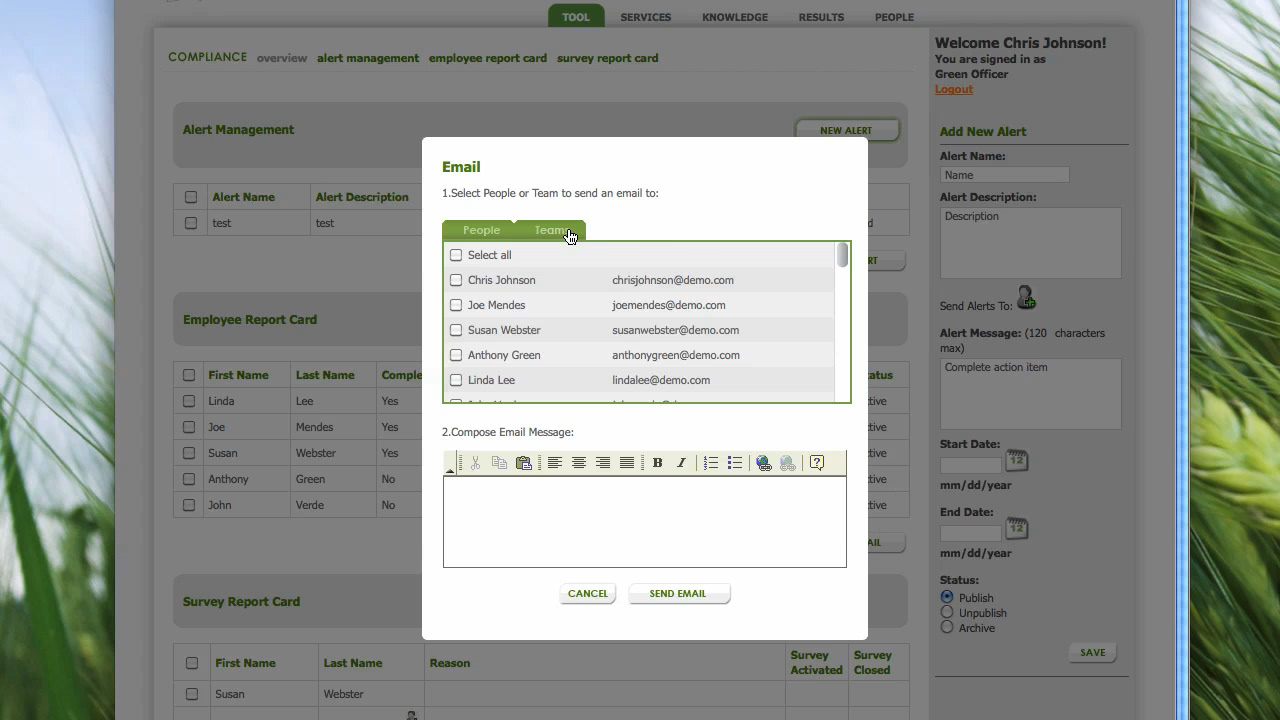Viewport: 1280px width, 720px height.
Task: Click the Start Date input field
Action: tap(971, 465)
